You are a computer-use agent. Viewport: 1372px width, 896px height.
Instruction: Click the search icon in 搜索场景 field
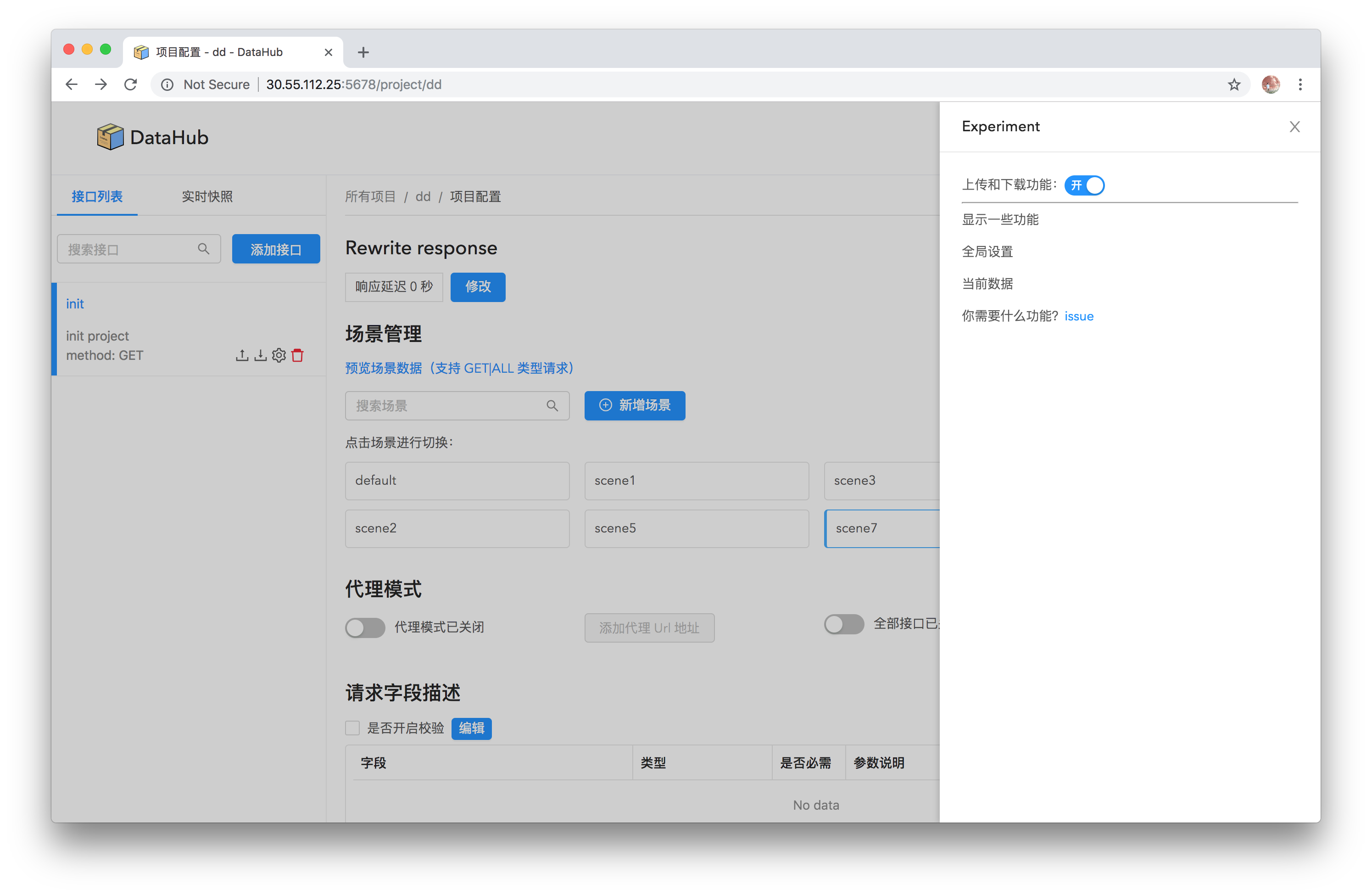click(552, 406)
